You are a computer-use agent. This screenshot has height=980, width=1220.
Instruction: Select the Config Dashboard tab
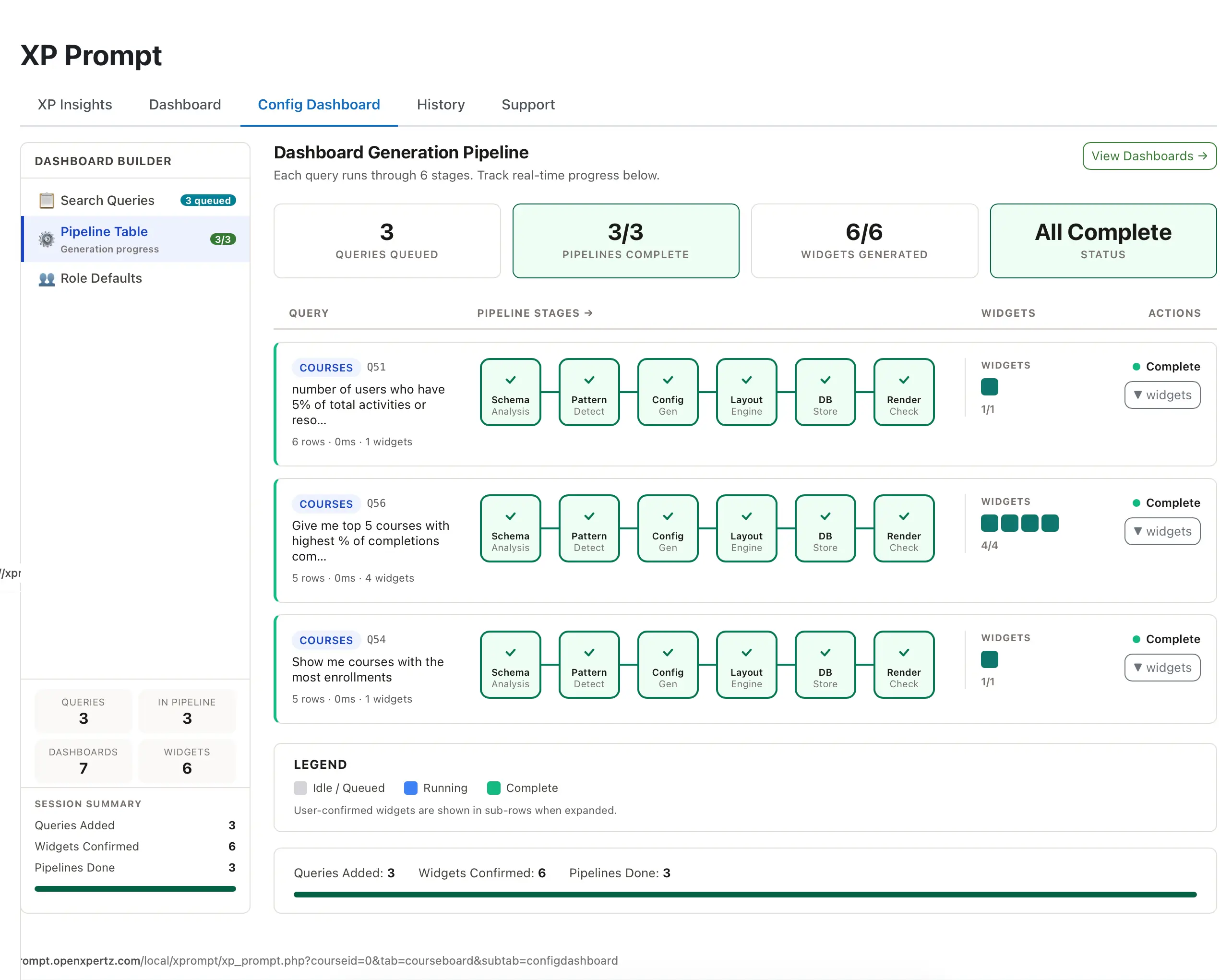319,105
